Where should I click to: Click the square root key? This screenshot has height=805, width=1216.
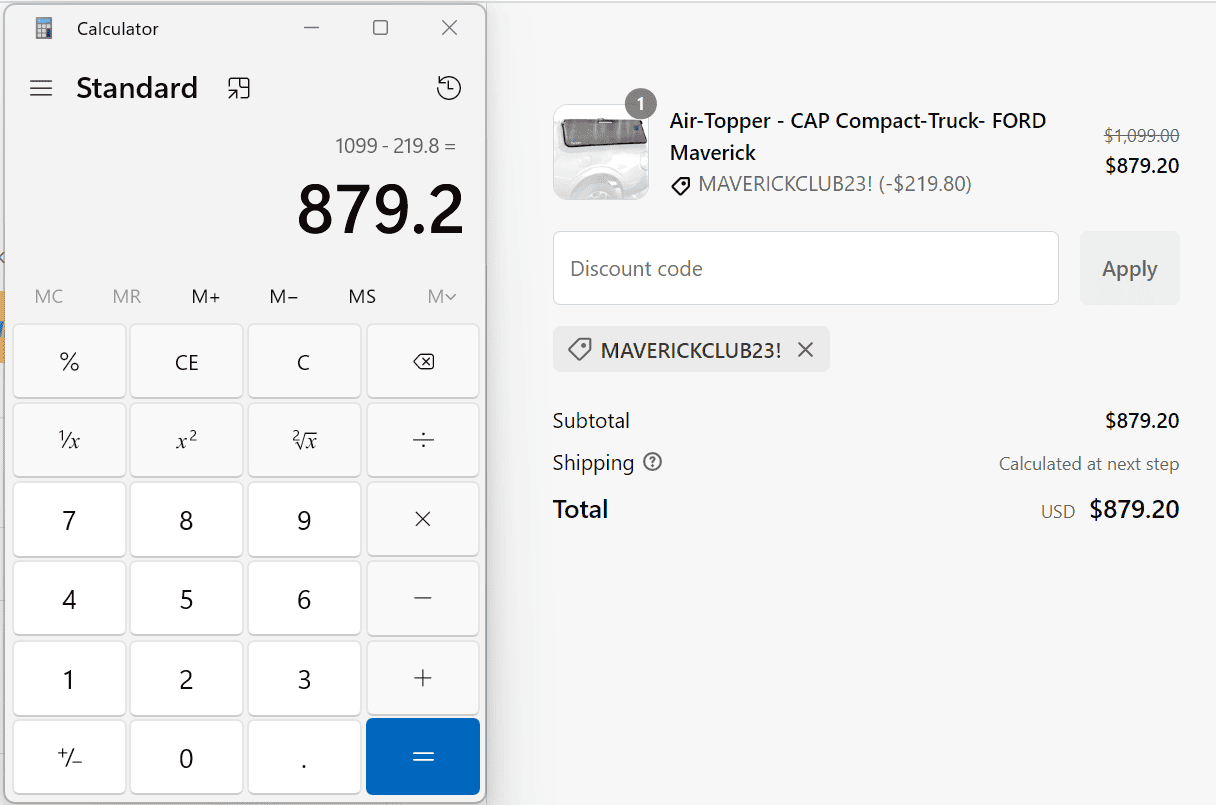pyautogui.click(x=304, y=440)
